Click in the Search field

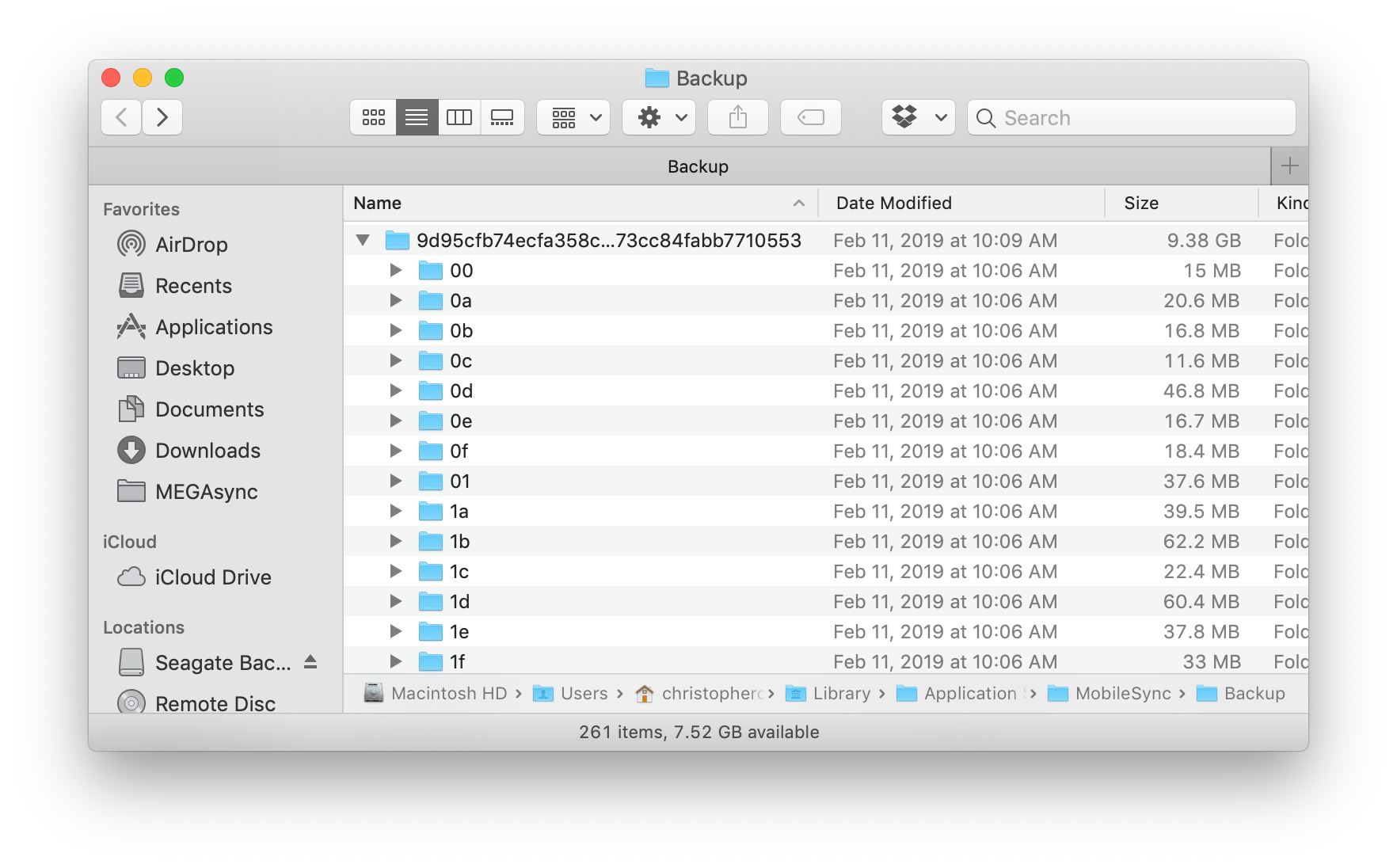click(x=1132, y=117)
